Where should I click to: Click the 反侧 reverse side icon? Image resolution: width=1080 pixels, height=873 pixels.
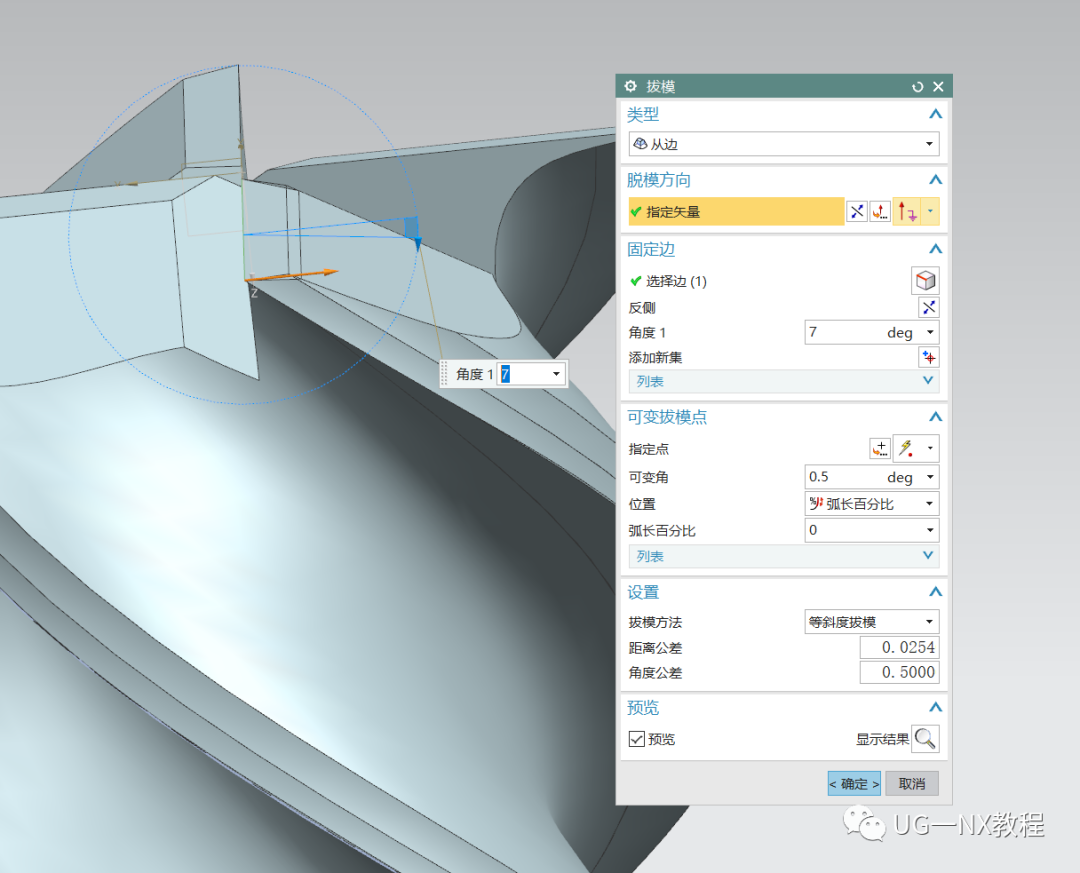point(929,307)
